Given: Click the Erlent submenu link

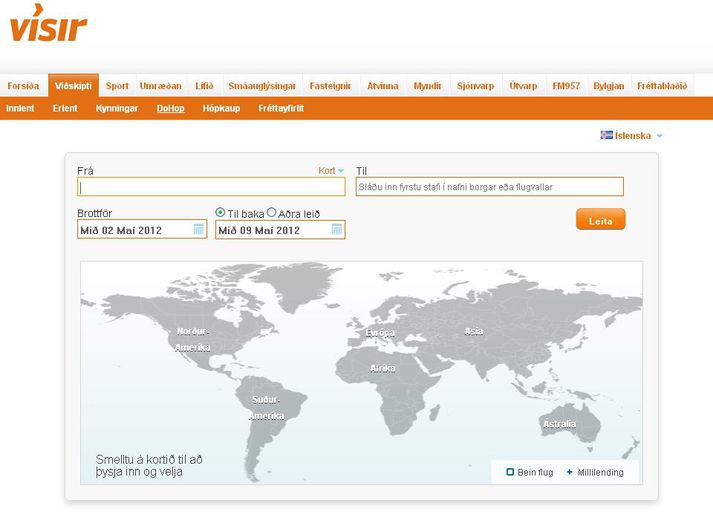Looking at the screenshot, I should click(x=65, y=108).
